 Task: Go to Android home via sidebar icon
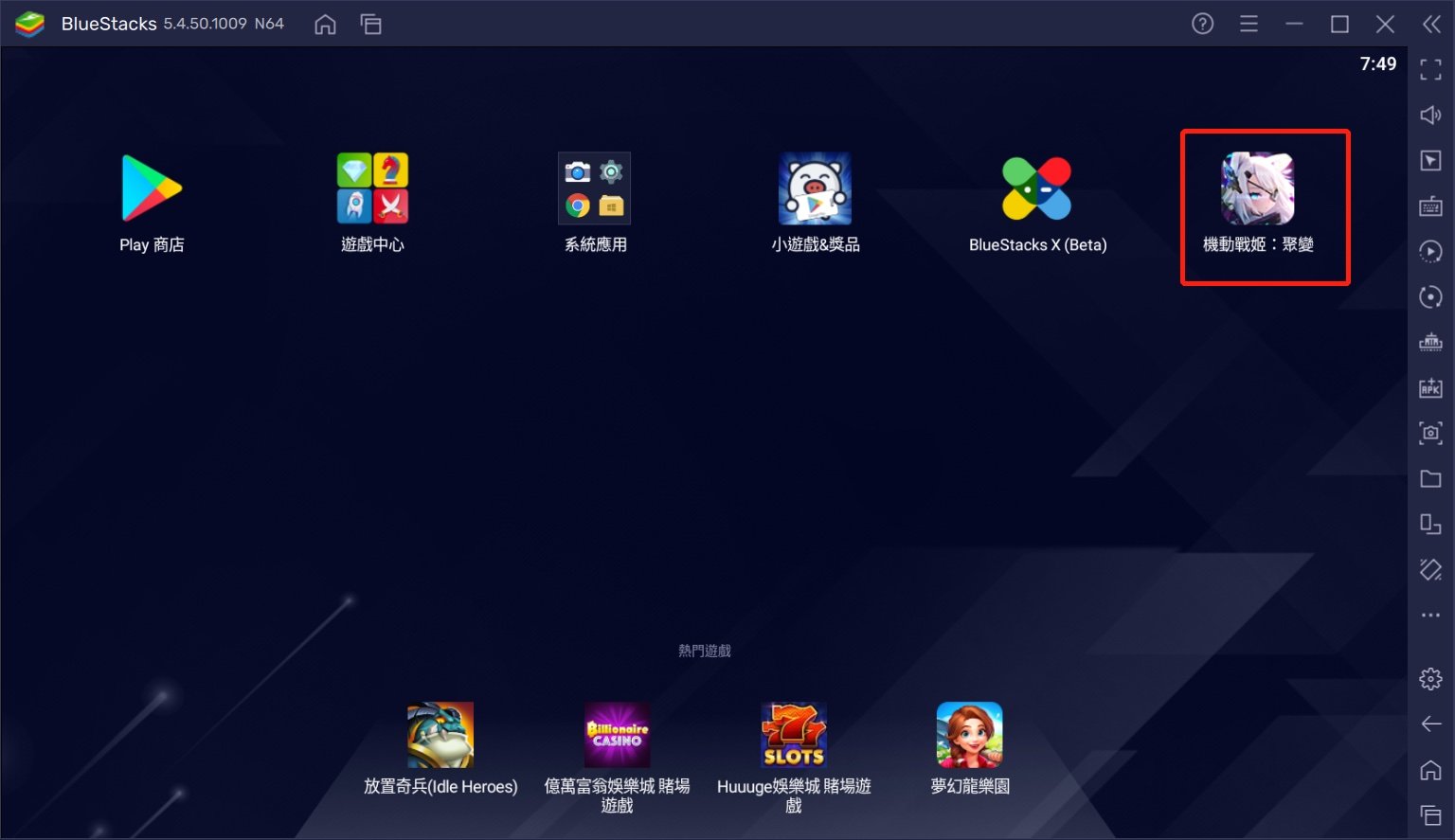1431,770
